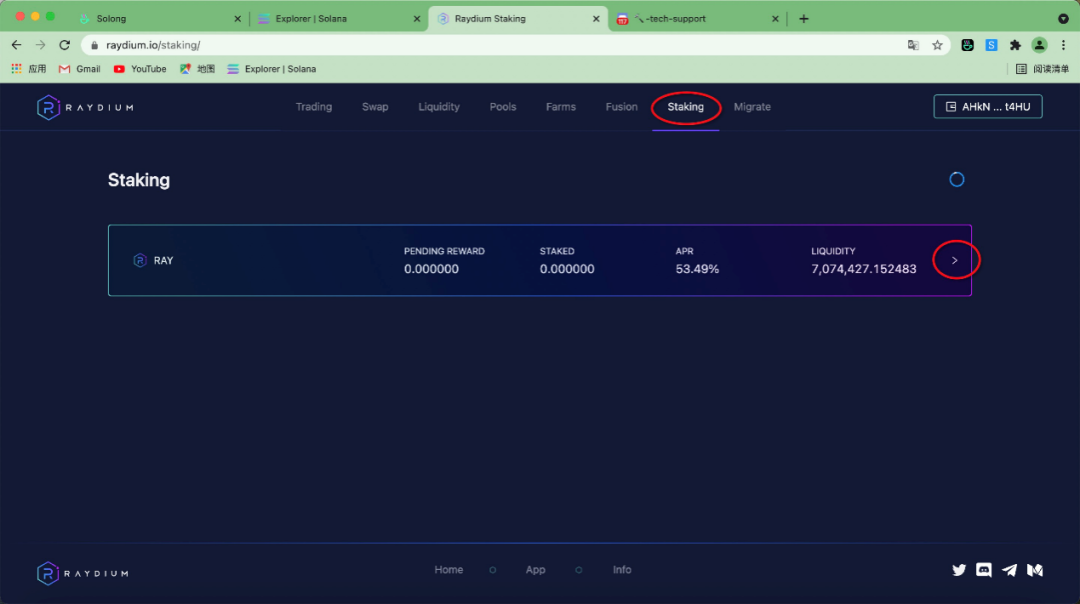Open a new browser tab
This screenshot has width=1080, height=604.
(804, 19)
